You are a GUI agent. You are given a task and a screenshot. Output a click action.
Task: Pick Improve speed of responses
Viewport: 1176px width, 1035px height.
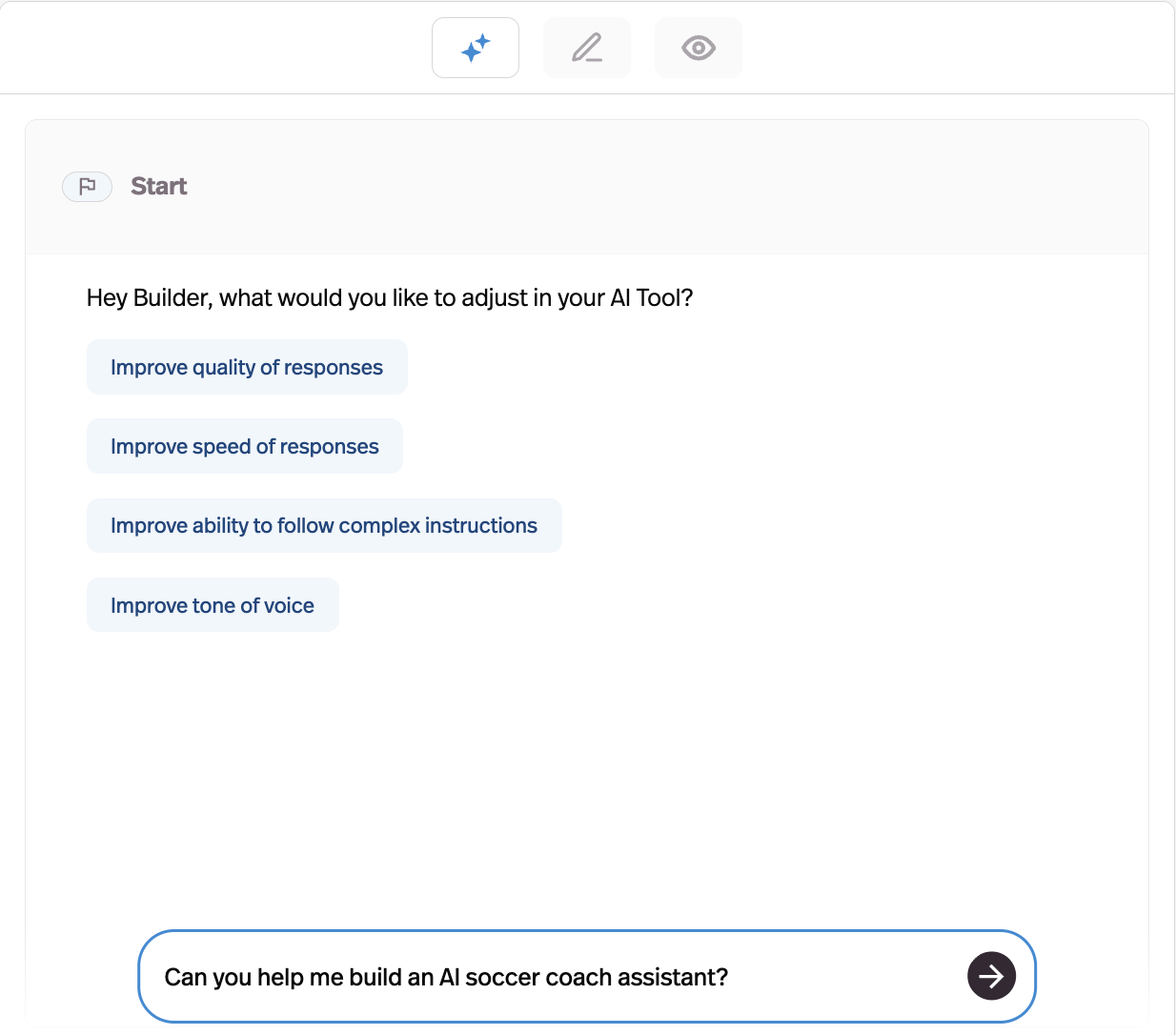(x=245, y=446)
